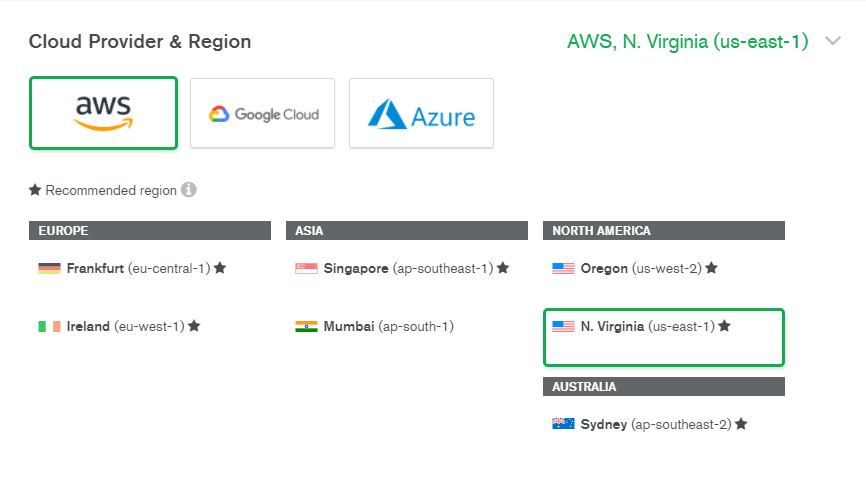Click the US flag beside Oregon
The width and height of the screenshot is (866, 481).
[x=564, y=268]
